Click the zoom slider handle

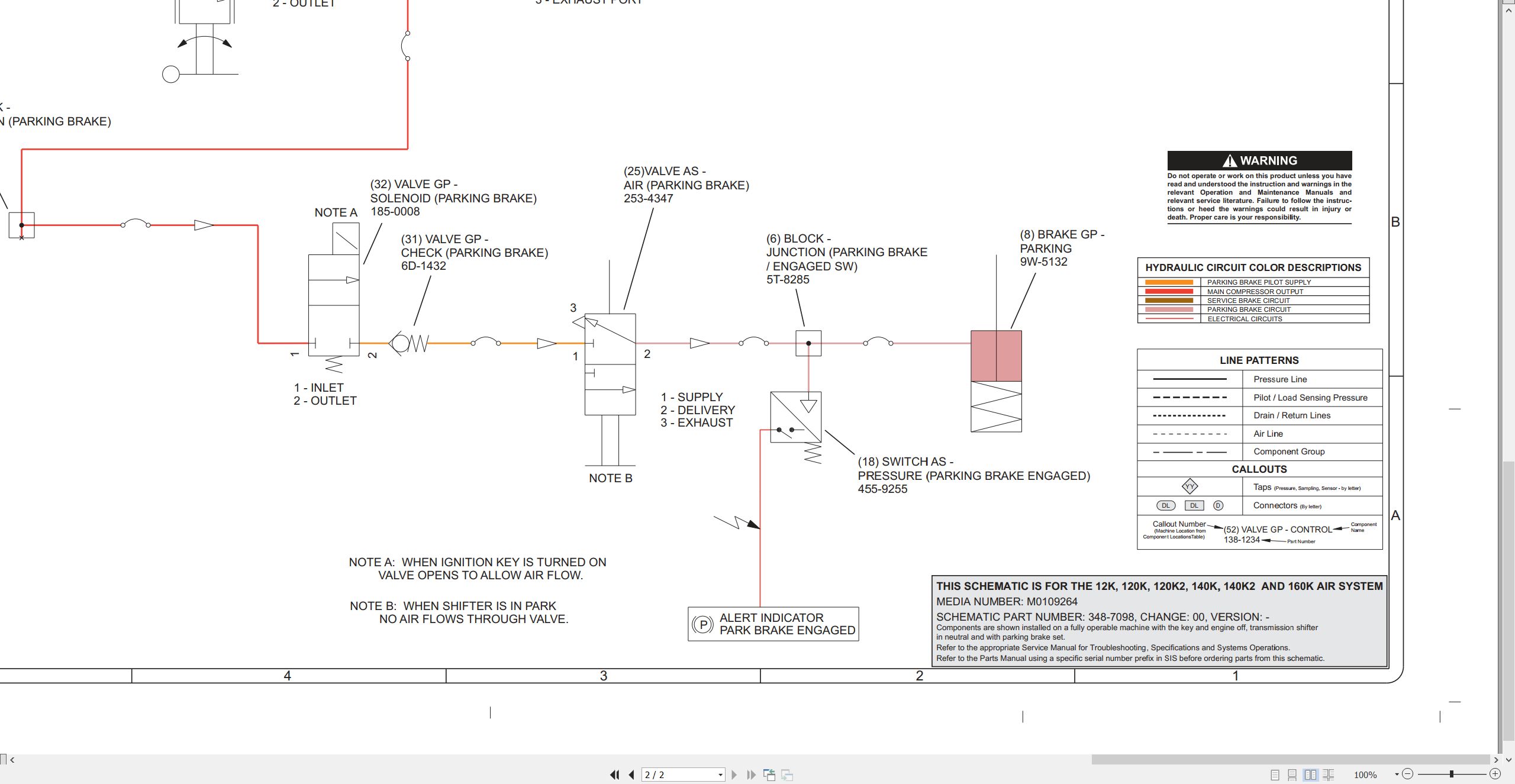pos(1452,774)
